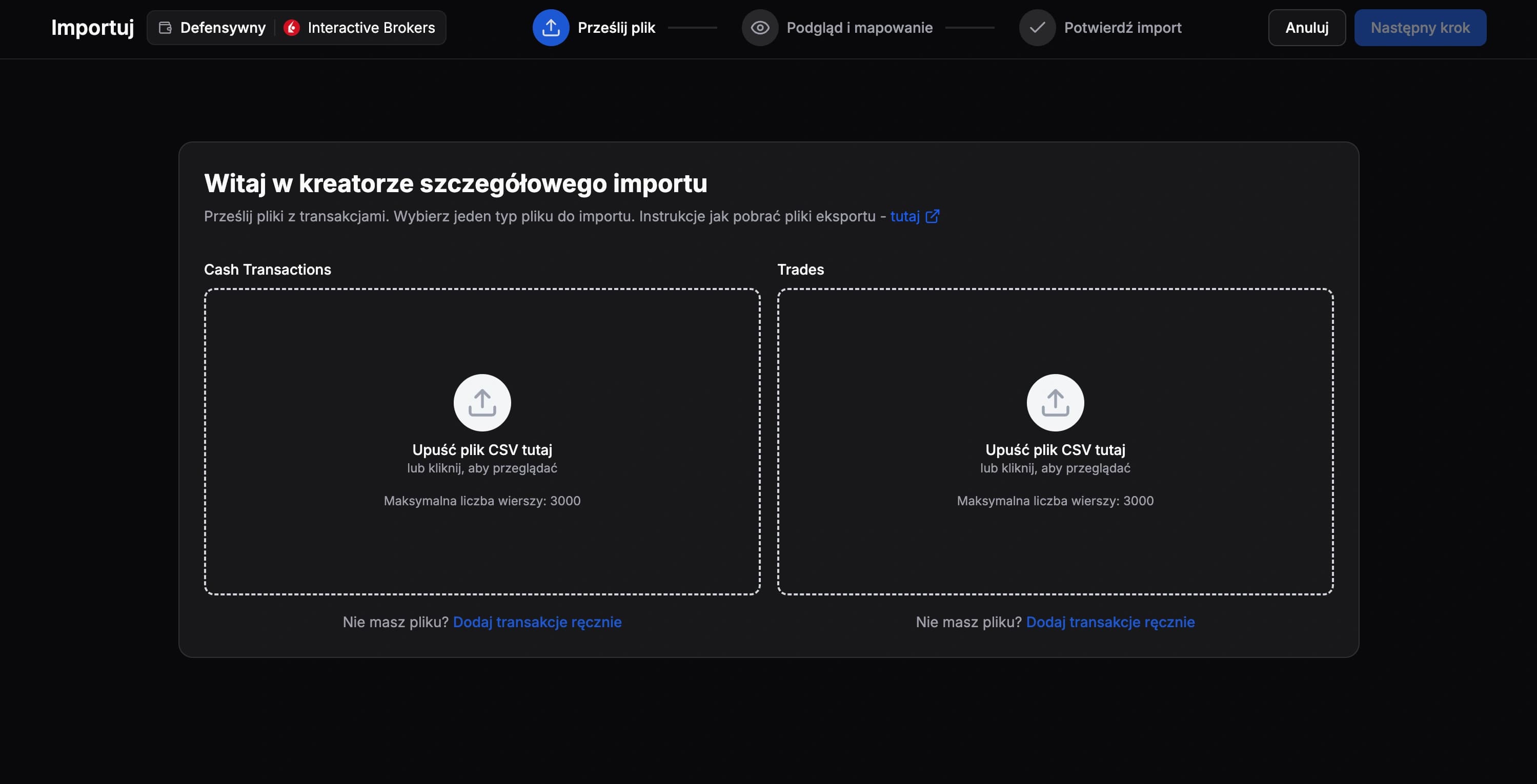Click Dodaj transakcje ręcznie under Cash Transactions
The width and height of the screenshot is (1537, 784).
click(538, 622)
